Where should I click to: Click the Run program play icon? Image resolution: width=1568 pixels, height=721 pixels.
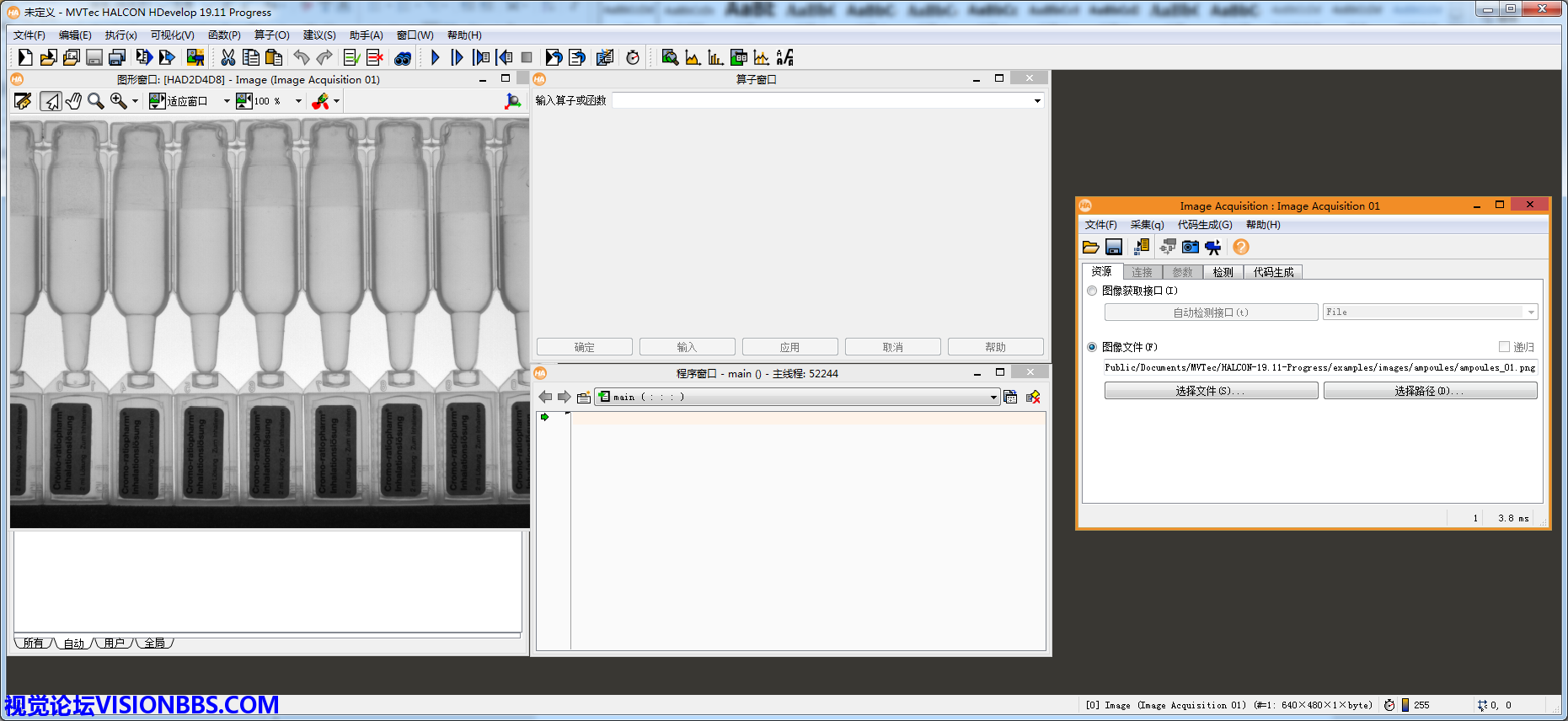[435, 57]
